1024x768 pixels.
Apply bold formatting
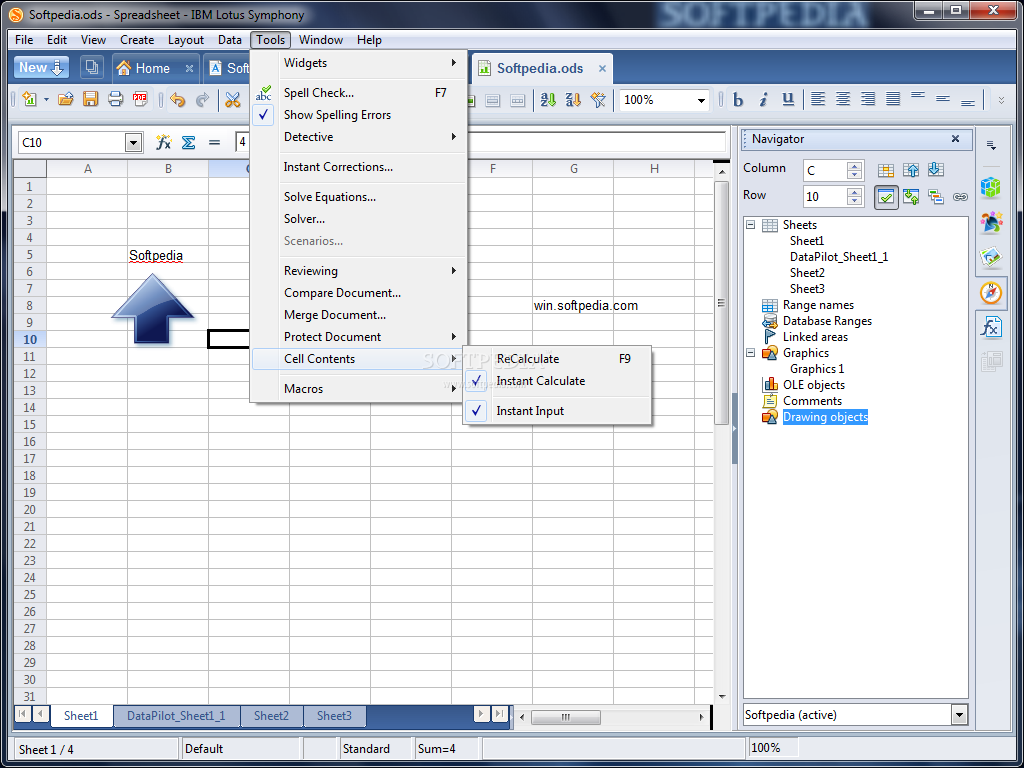738,99
